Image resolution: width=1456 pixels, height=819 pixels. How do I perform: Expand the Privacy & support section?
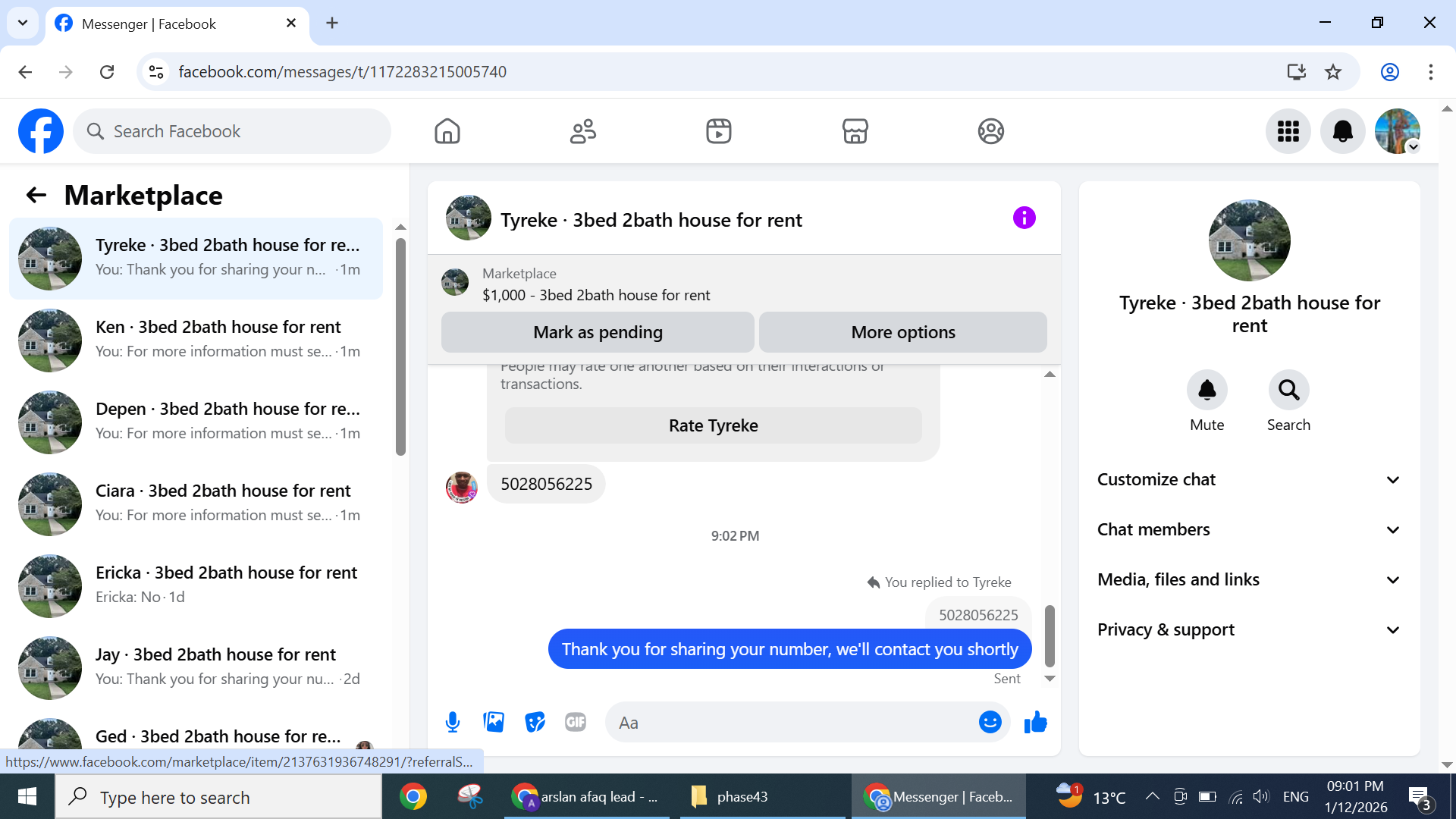point(1249,630)
